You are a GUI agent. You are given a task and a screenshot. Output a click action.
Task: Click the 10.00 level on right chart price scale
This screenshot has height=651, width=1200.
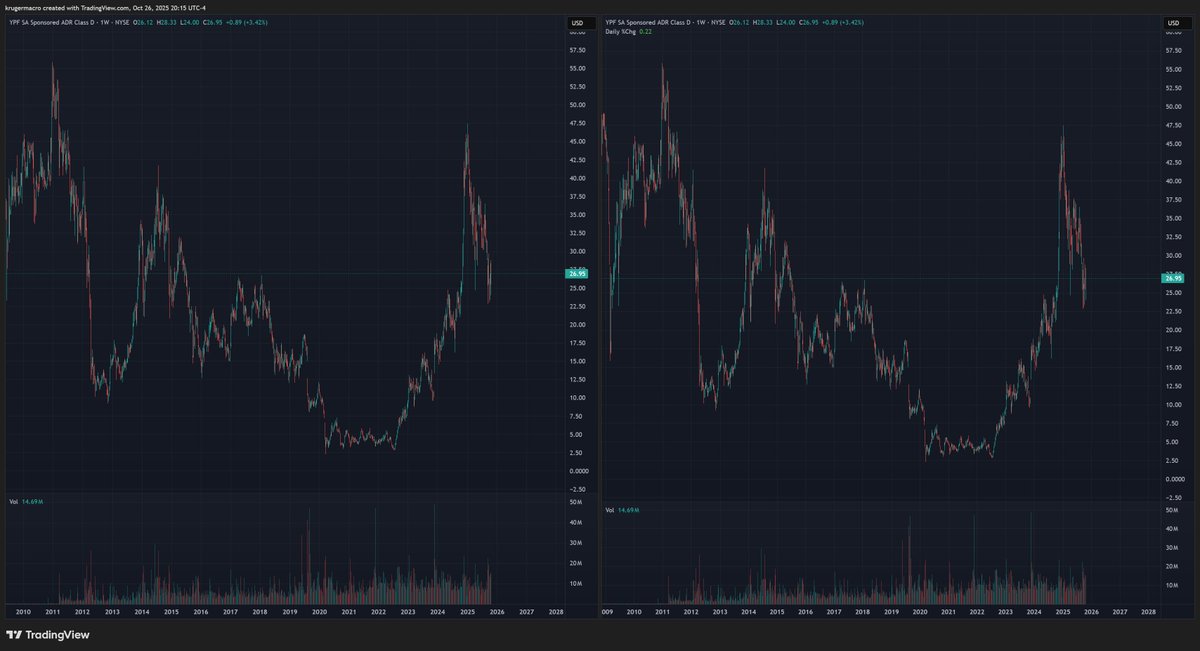point(1172,405)
